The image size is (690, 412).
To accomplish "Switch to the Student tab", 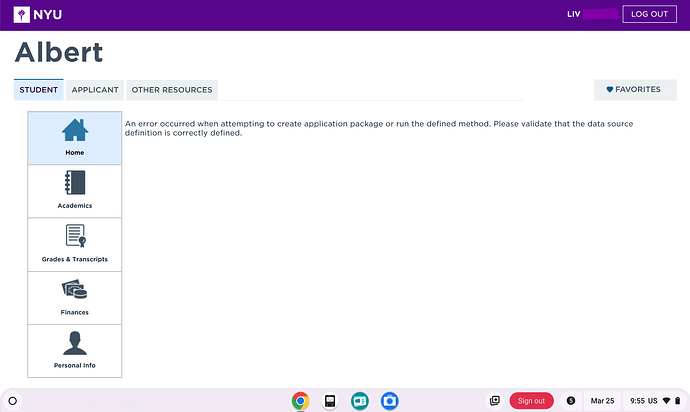I will [39, 90].
